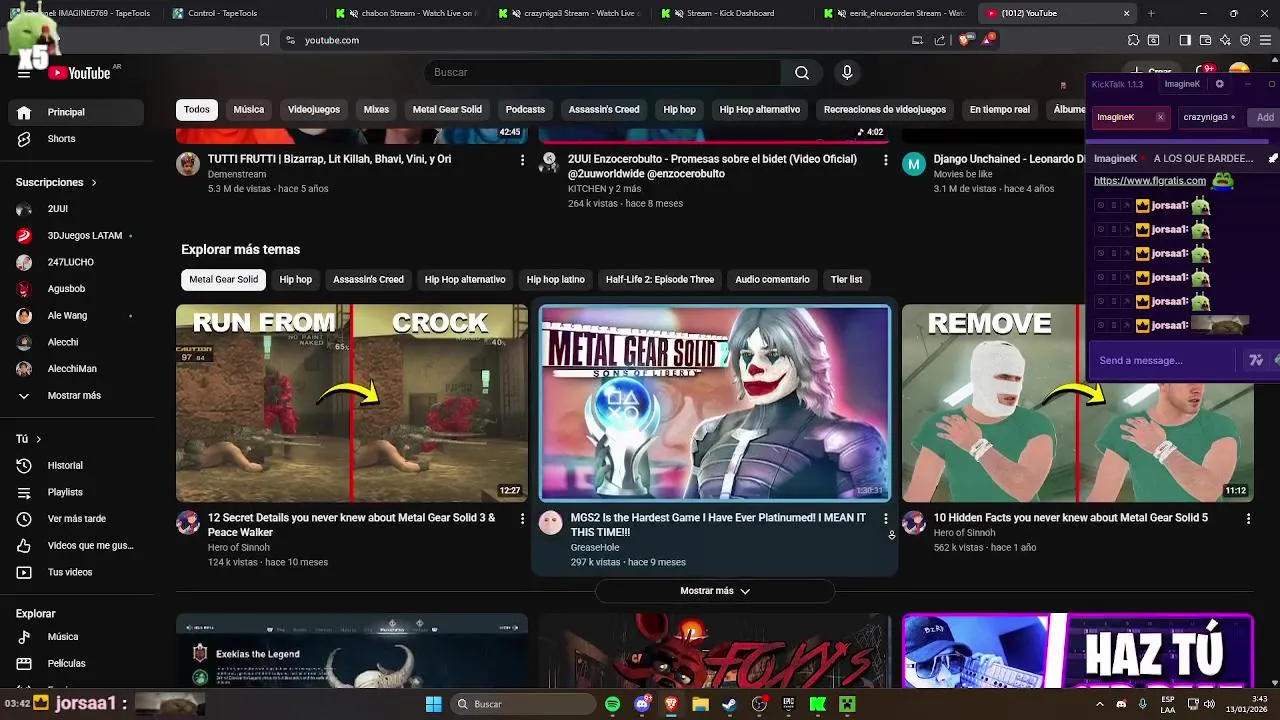Screen dimensions: 1280x720
Task: Select the Videojuegos filter chip
Action: [314, 110]
